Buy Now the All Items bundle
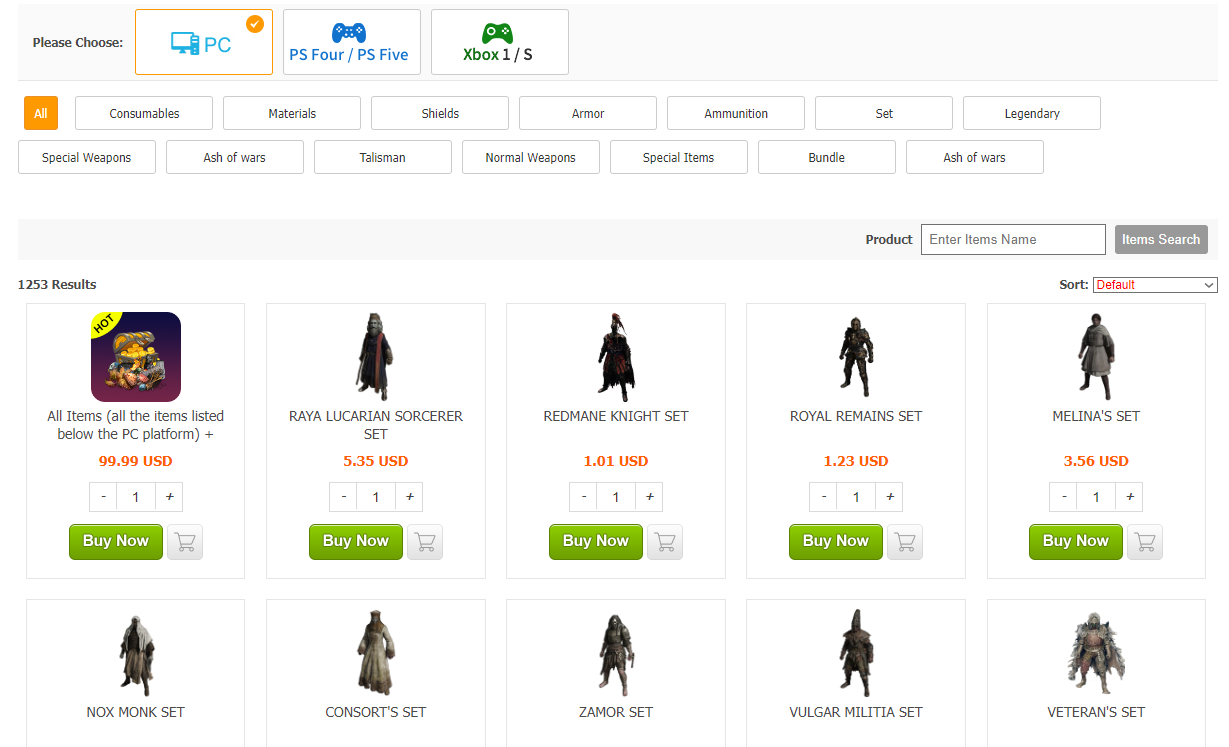Viewport: 1229px width, 747px height. click(116, 542)
